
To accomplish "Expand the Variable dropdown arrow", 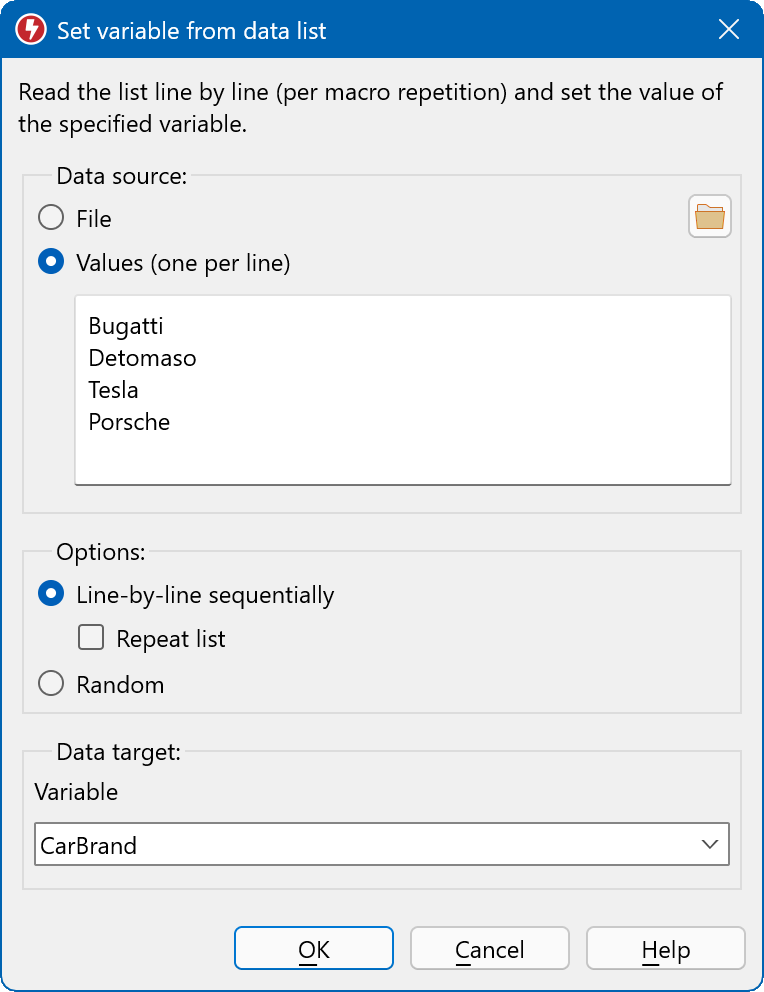I will (x=710, y=844).
